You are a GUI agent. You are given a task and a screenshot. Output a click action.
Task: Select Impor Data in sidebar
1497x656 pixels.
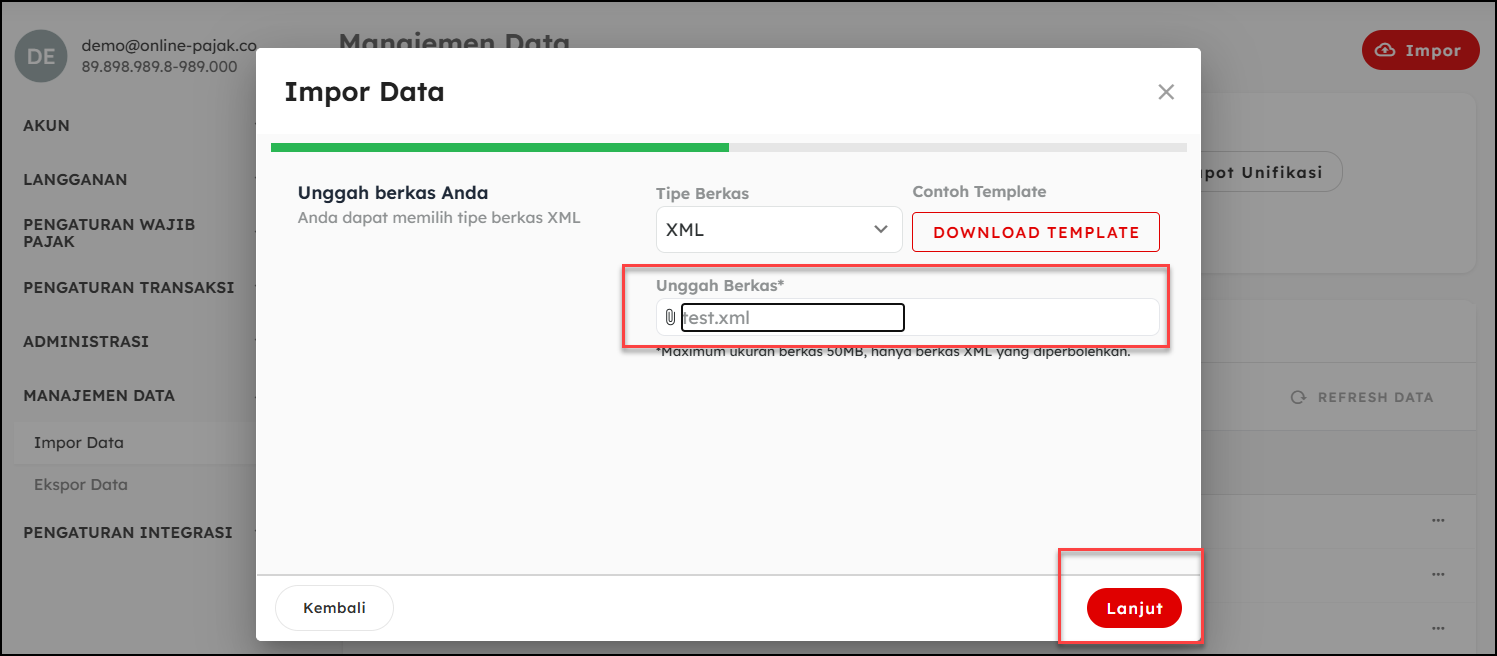pos(79,443)
